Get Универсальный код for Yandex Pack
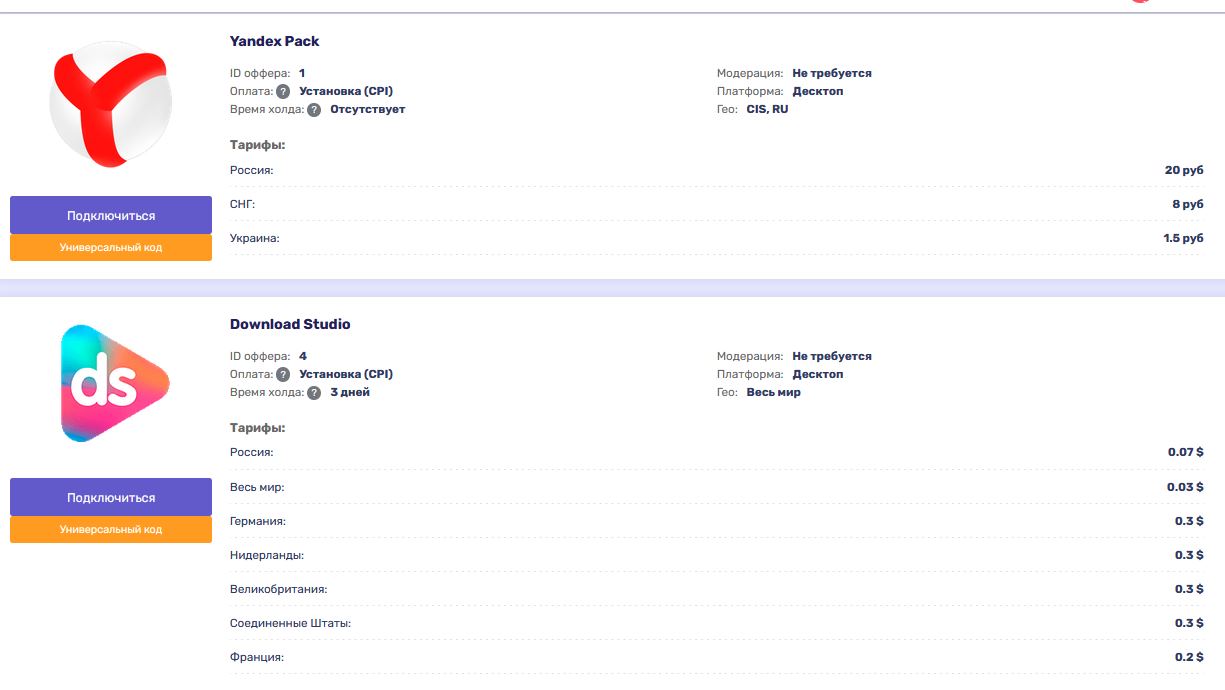This screenshot has width=1225, height=690. [x=111, y=247]
